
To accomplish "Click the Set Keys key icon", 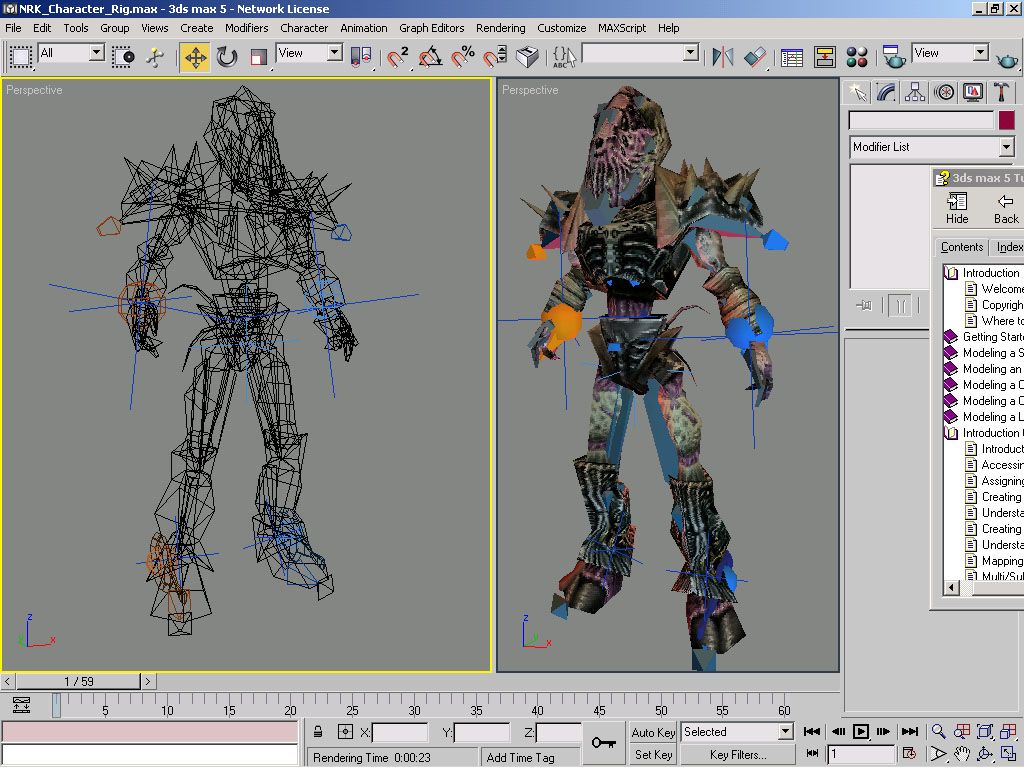I will (x=603, y=742).
